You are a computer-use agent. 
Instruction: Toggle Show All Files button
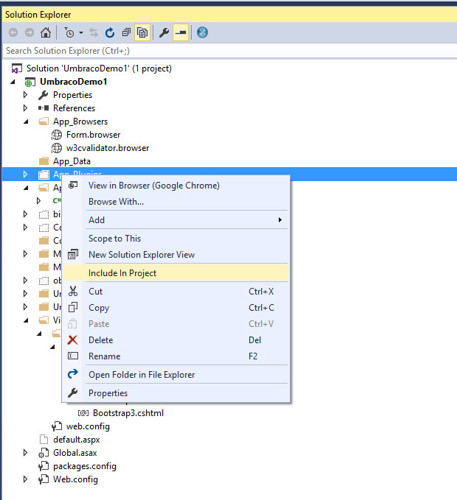point(142,32)
